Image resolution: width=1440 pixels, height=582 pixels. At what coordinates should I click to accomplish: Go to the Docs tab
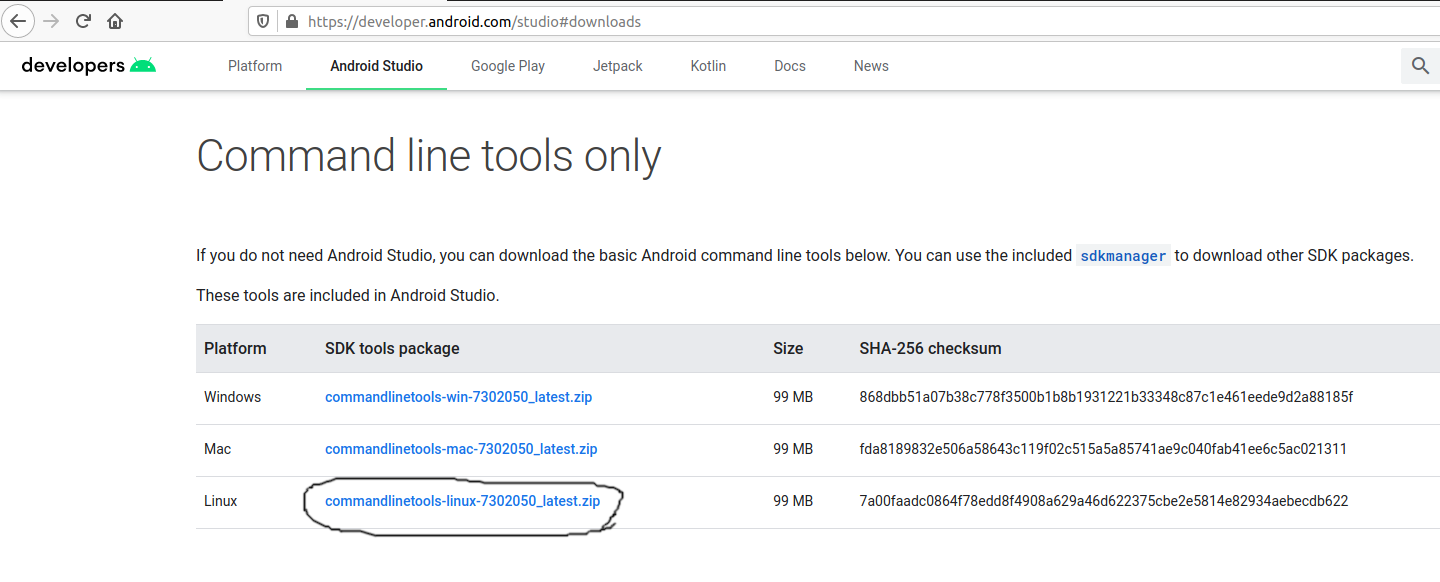coord(790,66)
